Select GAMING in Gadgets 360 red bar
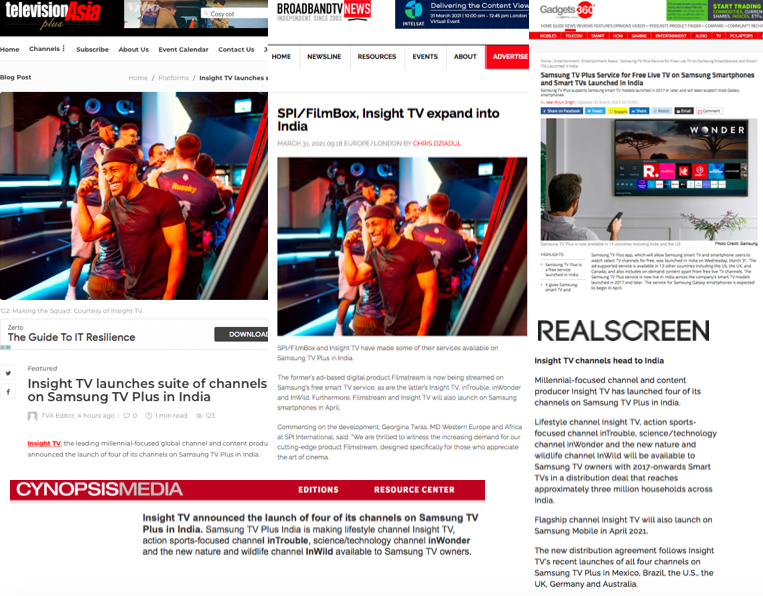The image size is (763, 596). pyautogui.click(x=639, y=36)
